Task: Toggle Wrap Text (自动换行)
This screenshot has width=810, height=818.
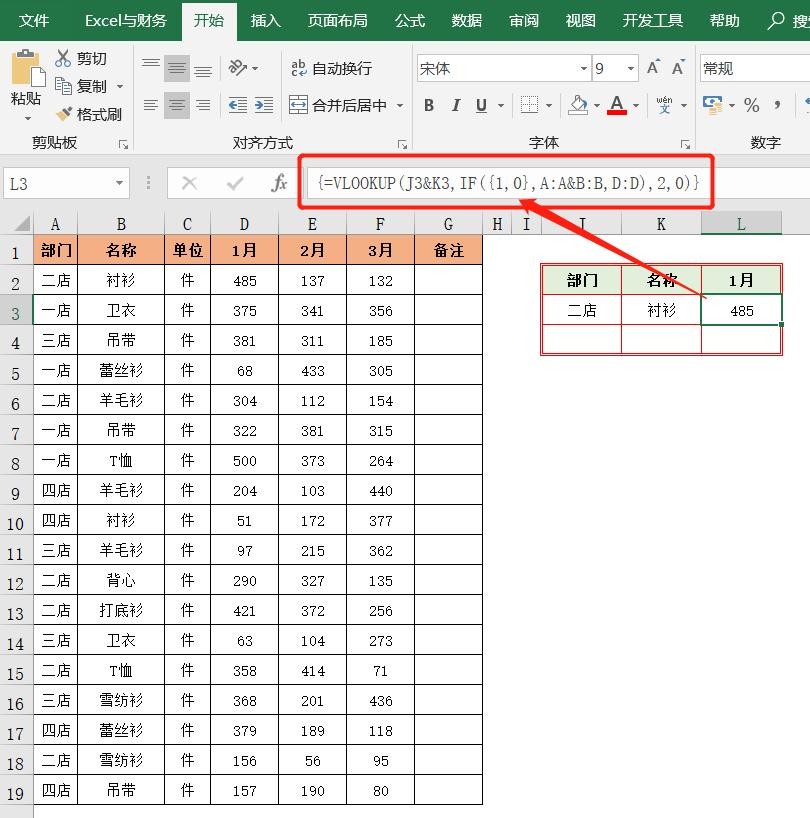Action: tap(331, 68)
